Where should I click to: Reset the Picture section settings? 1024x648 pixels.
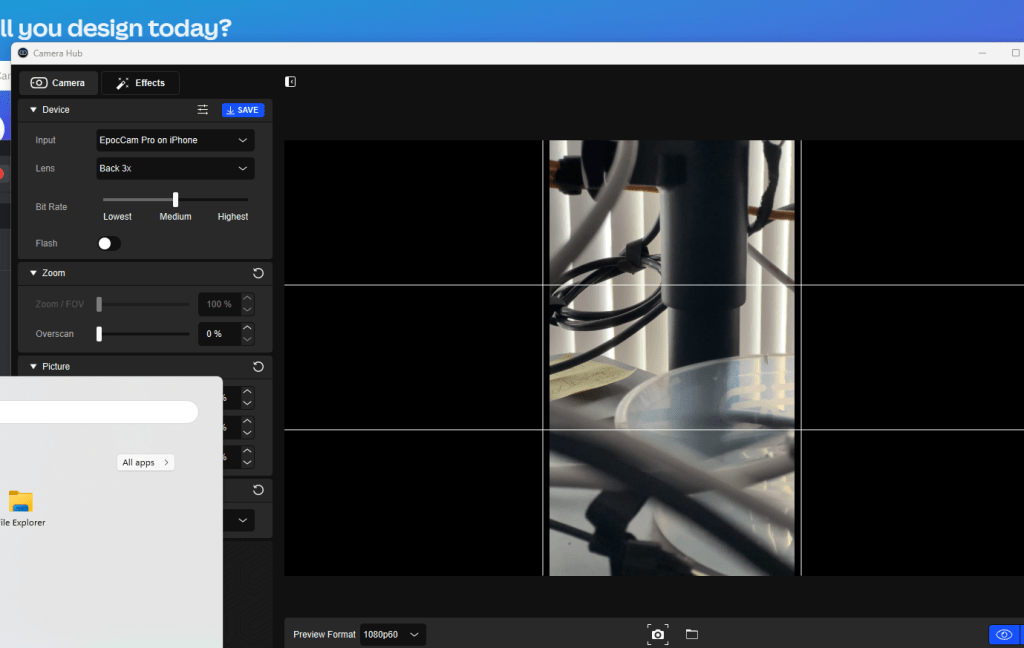point(258,366)
